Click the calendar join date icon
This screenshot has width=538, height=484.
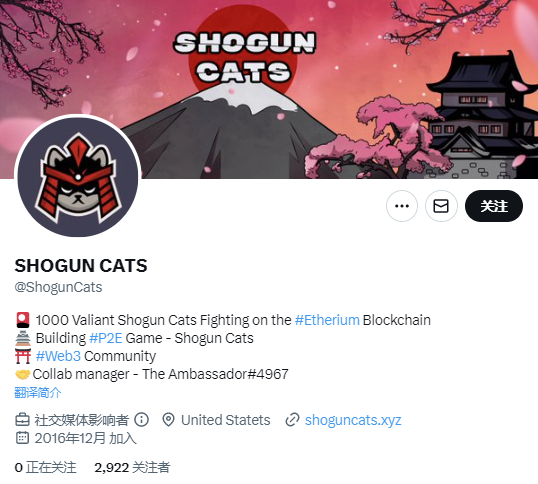coord(22,438)
